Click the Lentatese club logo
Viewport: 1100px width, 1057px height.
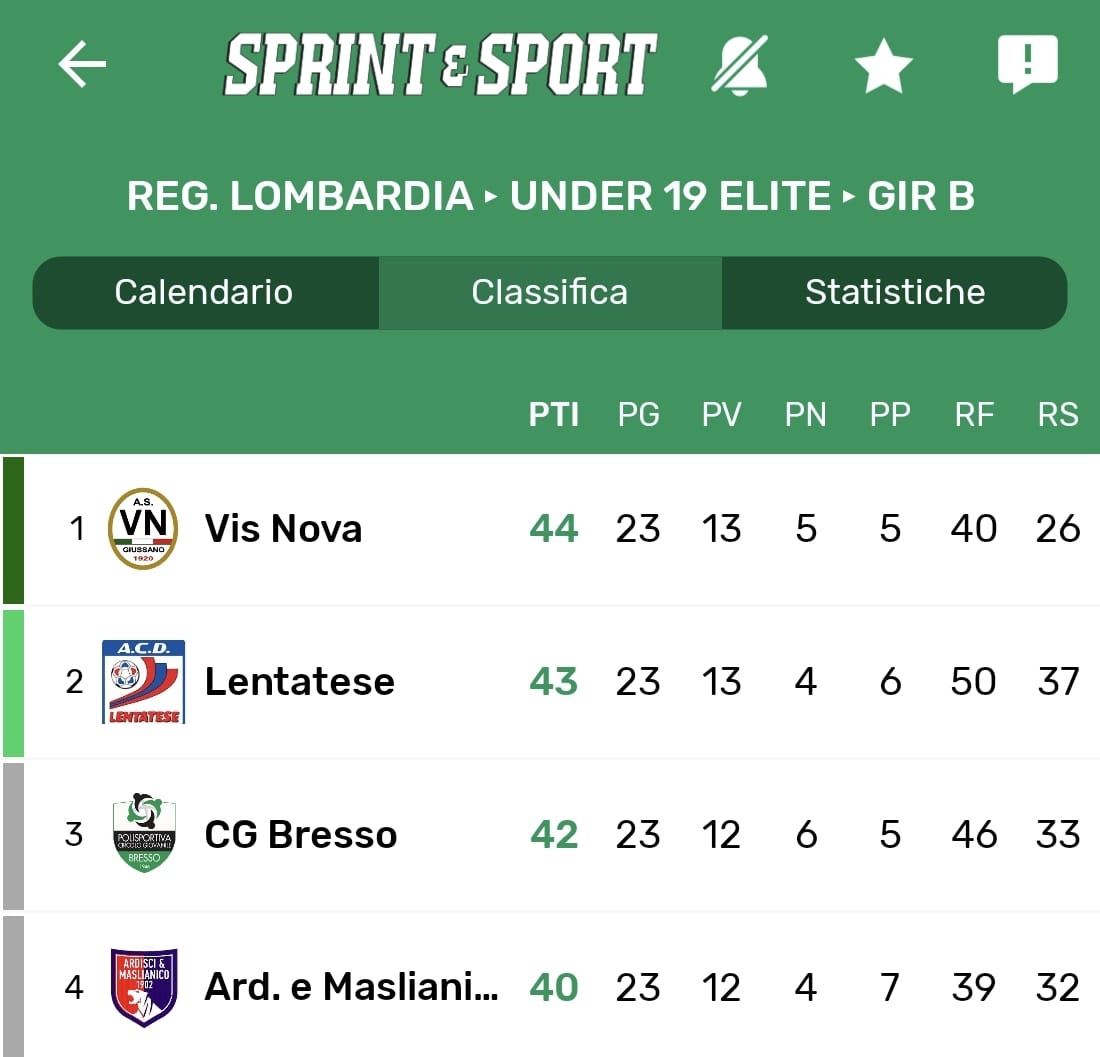pyautogui.click(x=143, y=682)
